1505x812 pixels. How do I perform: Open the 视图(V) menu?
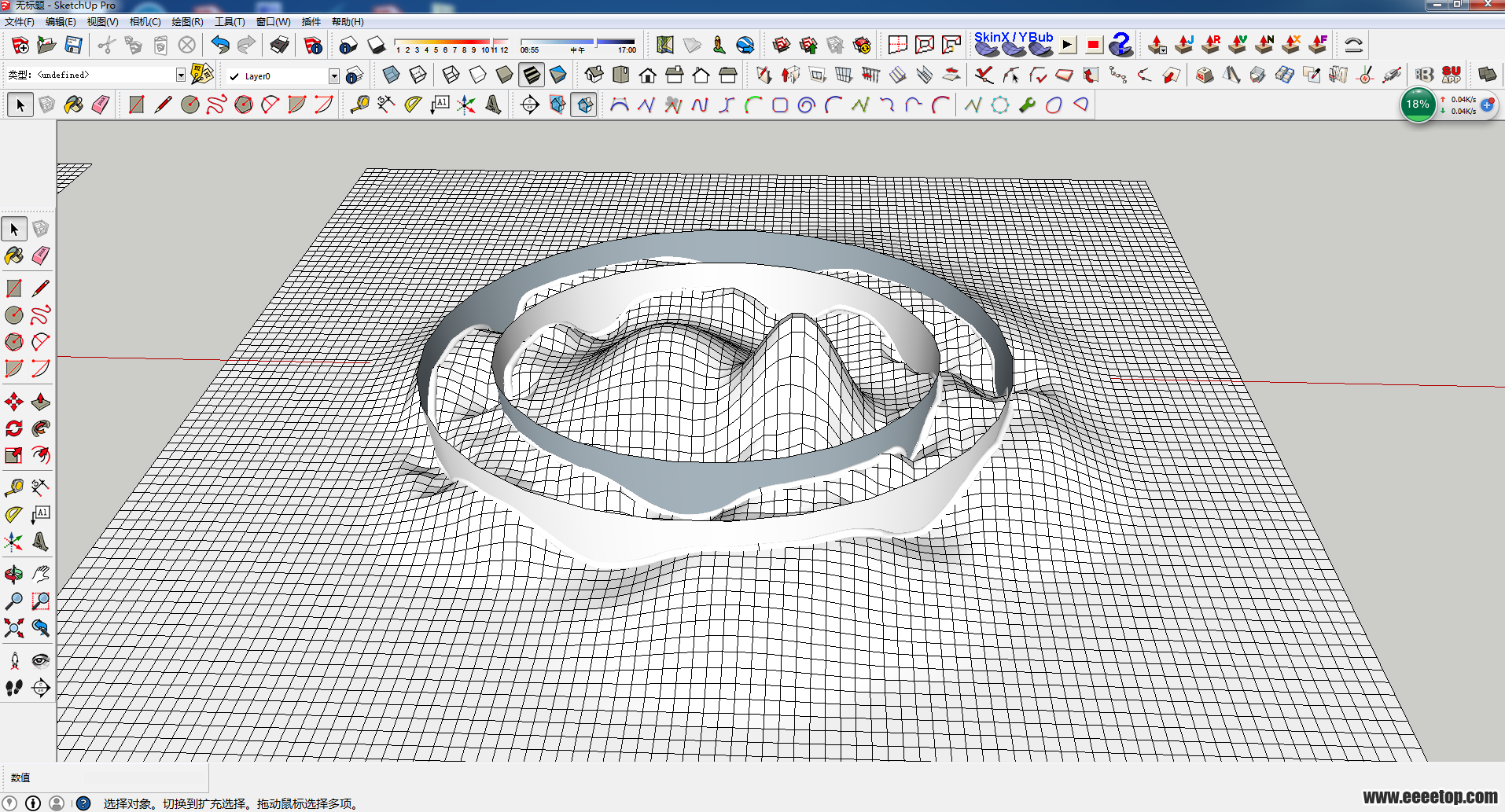click(102, 22)
